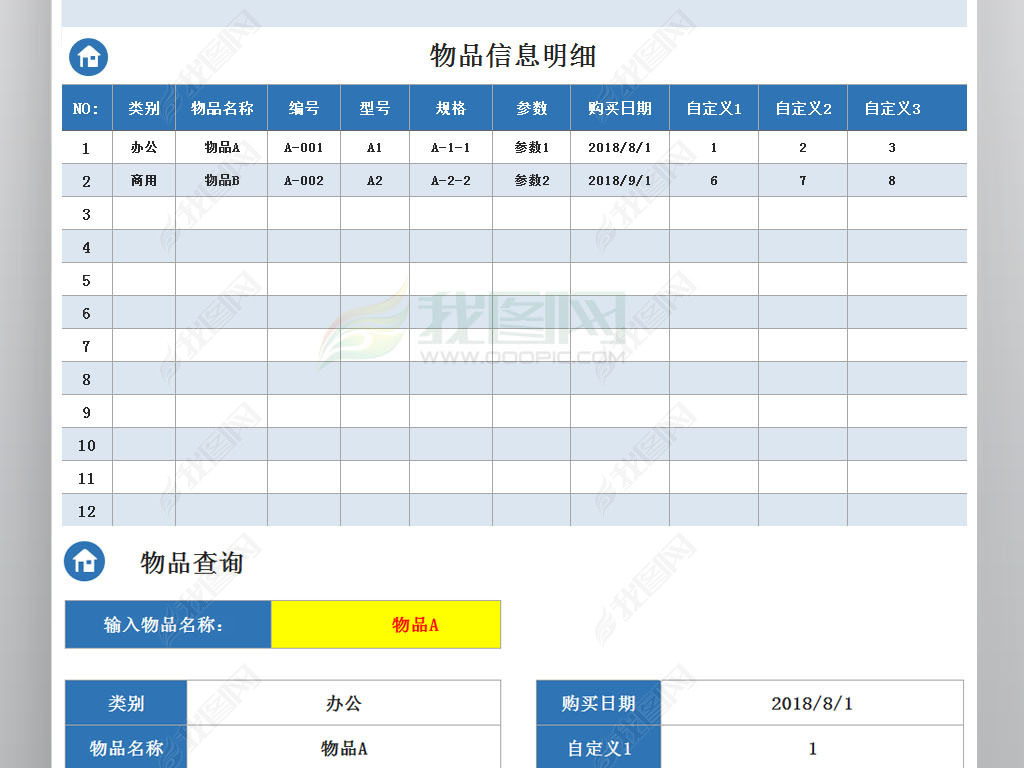The width and height of the screenshot is (1024, 768).
Task: Select the 自定义1 column header
Action: point(712,108)
